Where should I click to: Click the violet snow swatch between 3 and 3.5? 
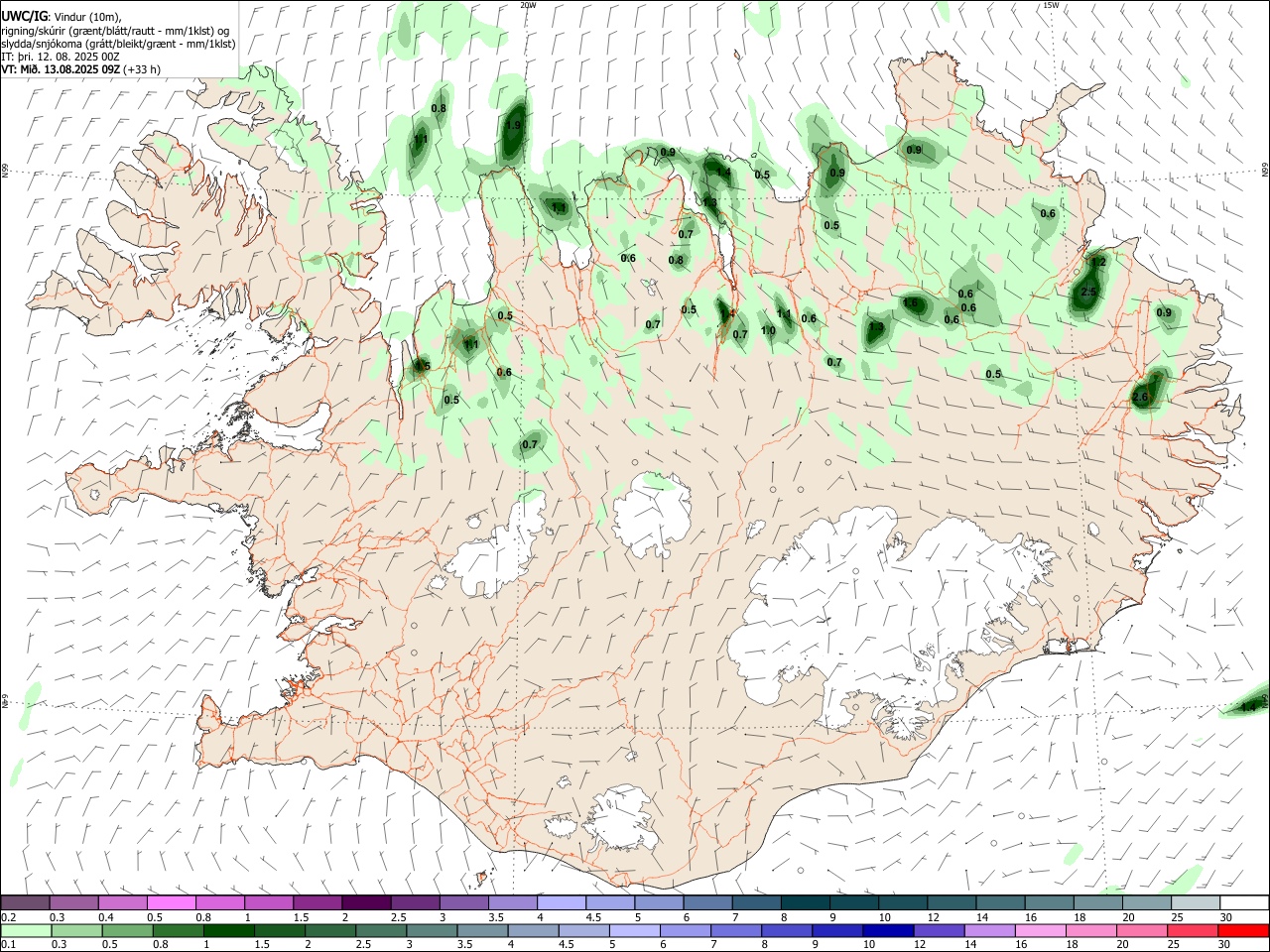[x=463, y=902]
